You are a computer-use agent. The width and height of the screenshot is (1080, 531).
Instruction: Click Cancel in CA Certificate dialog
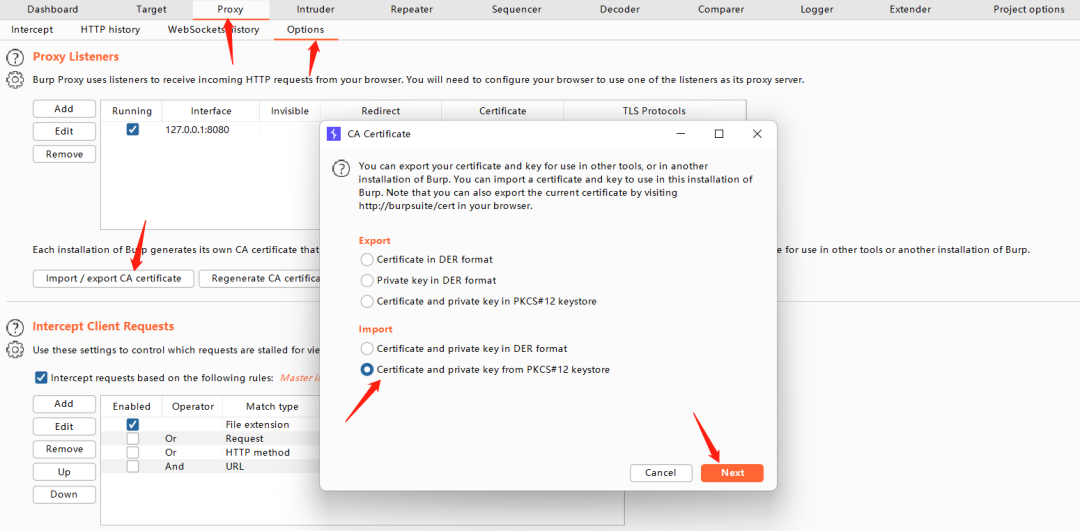click(x=661, y=472)
